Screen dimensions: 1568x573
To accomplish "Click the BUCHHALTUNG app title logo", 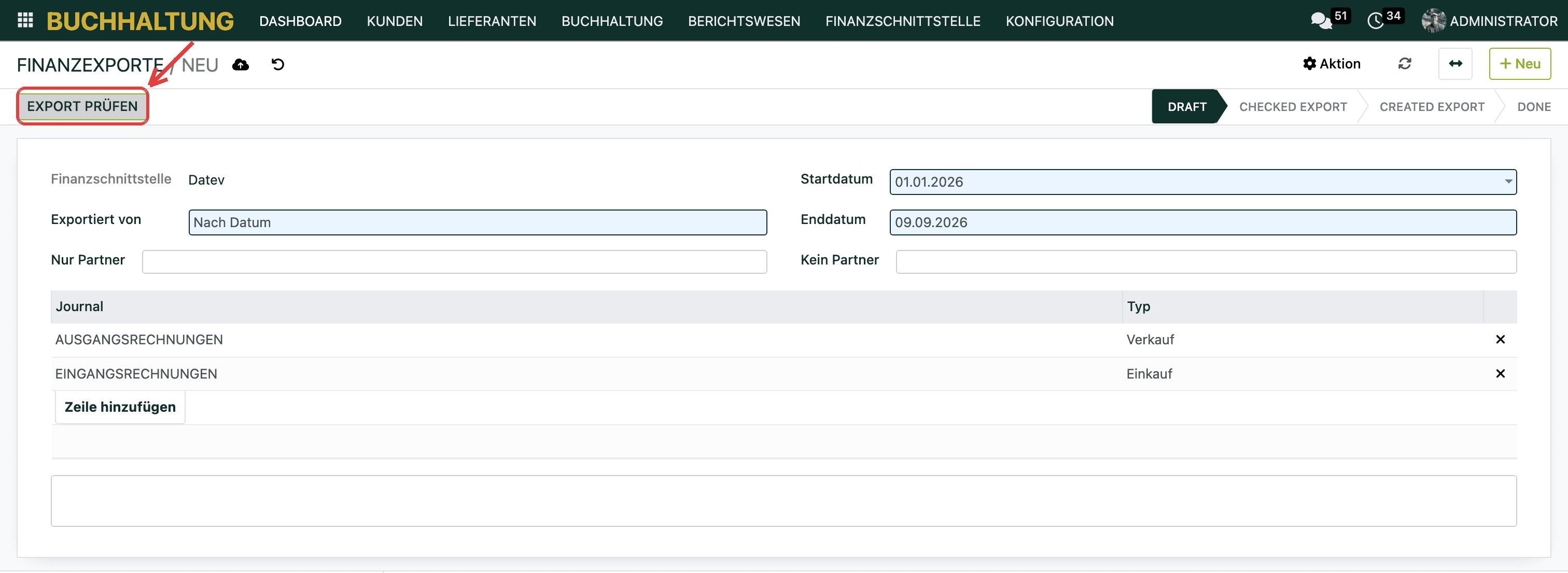I will tap(140, 21).
